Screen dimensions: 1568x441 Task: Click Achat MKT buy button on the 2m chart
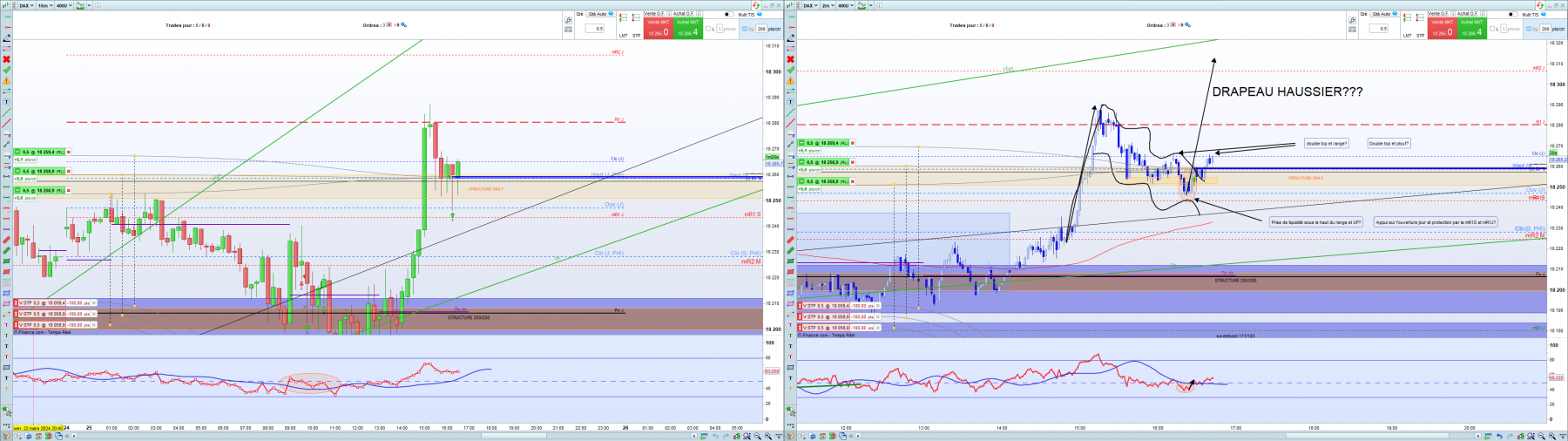coord(1471,29)
